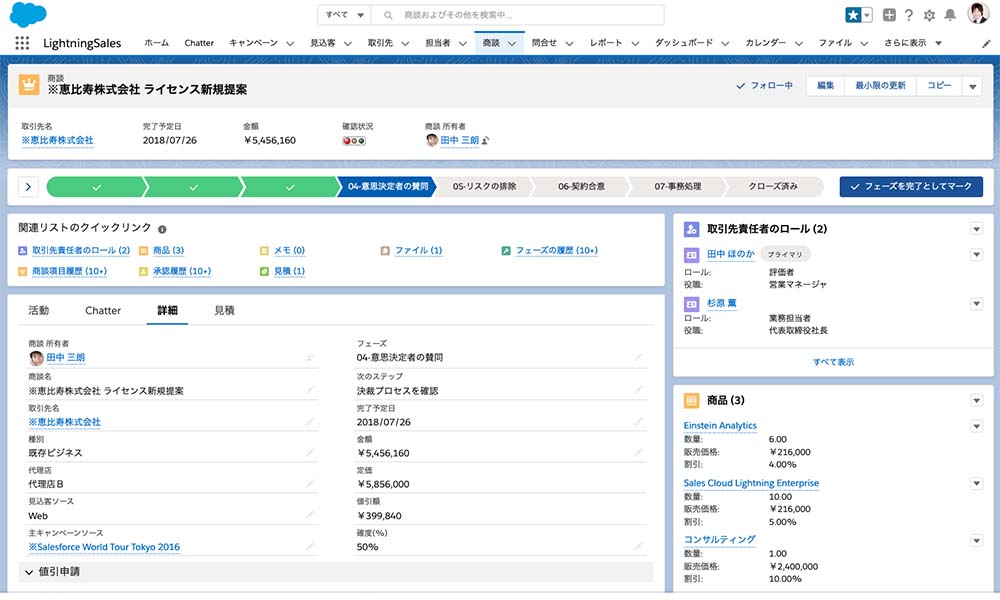Viewport: 1000px width, 600px height.
Task: Toggle the フォロー中 follow button
Action: coord(764,85)
